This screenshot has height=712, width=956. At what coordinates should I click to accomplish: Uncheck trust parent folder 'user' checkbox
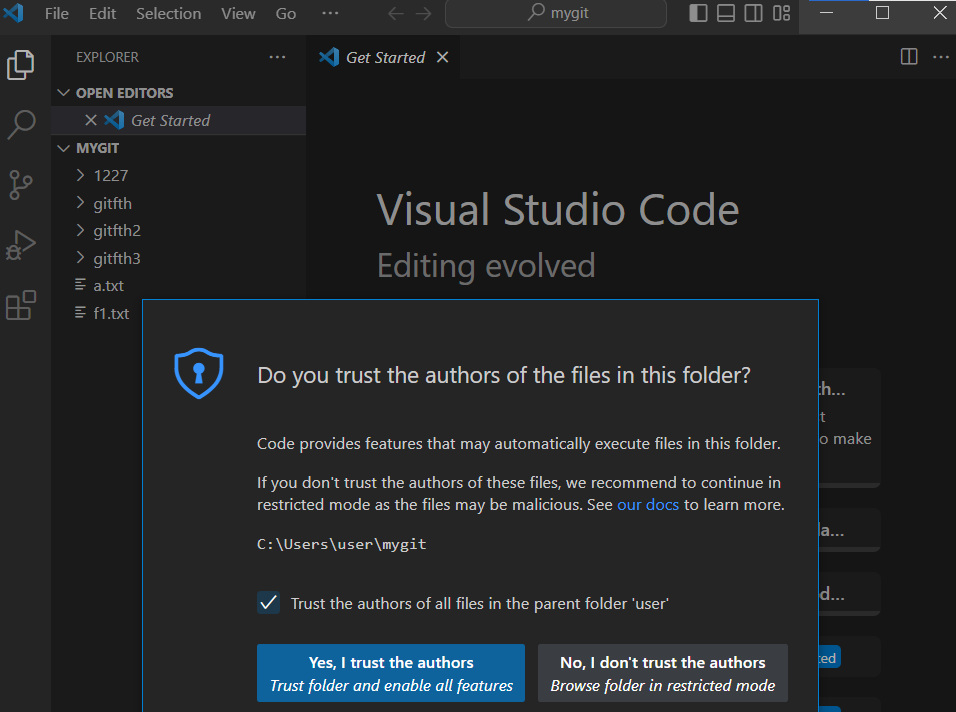268,603
